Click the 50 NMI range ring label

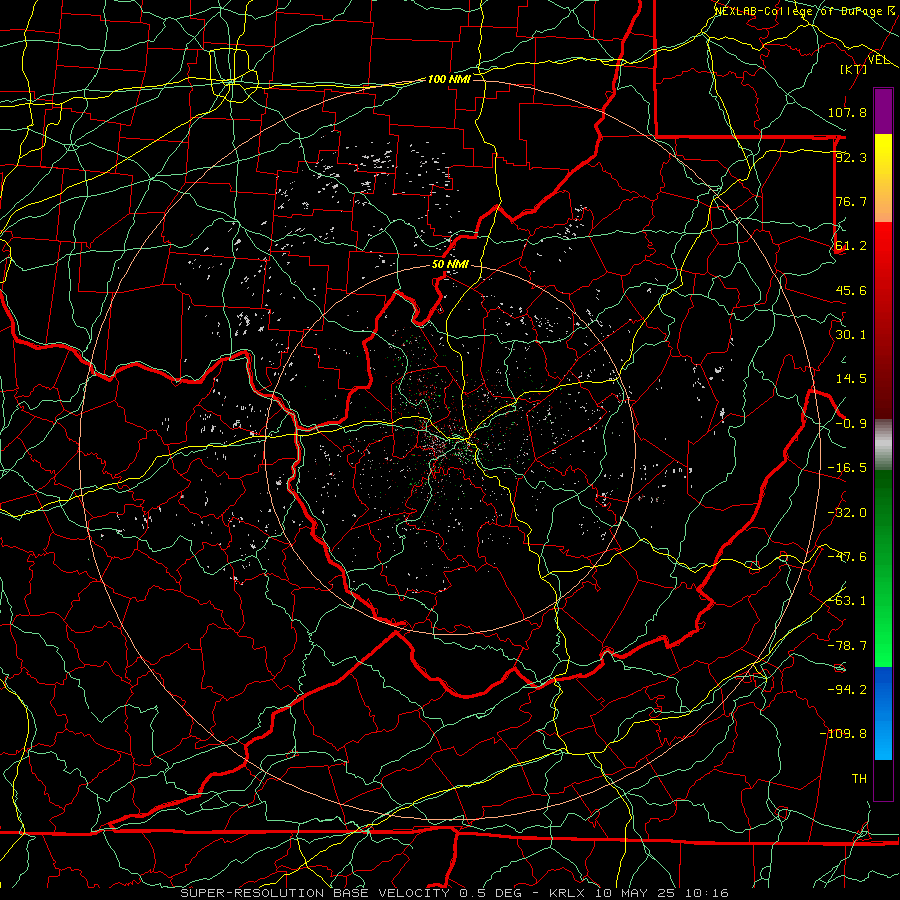click(x=450, y=265)
